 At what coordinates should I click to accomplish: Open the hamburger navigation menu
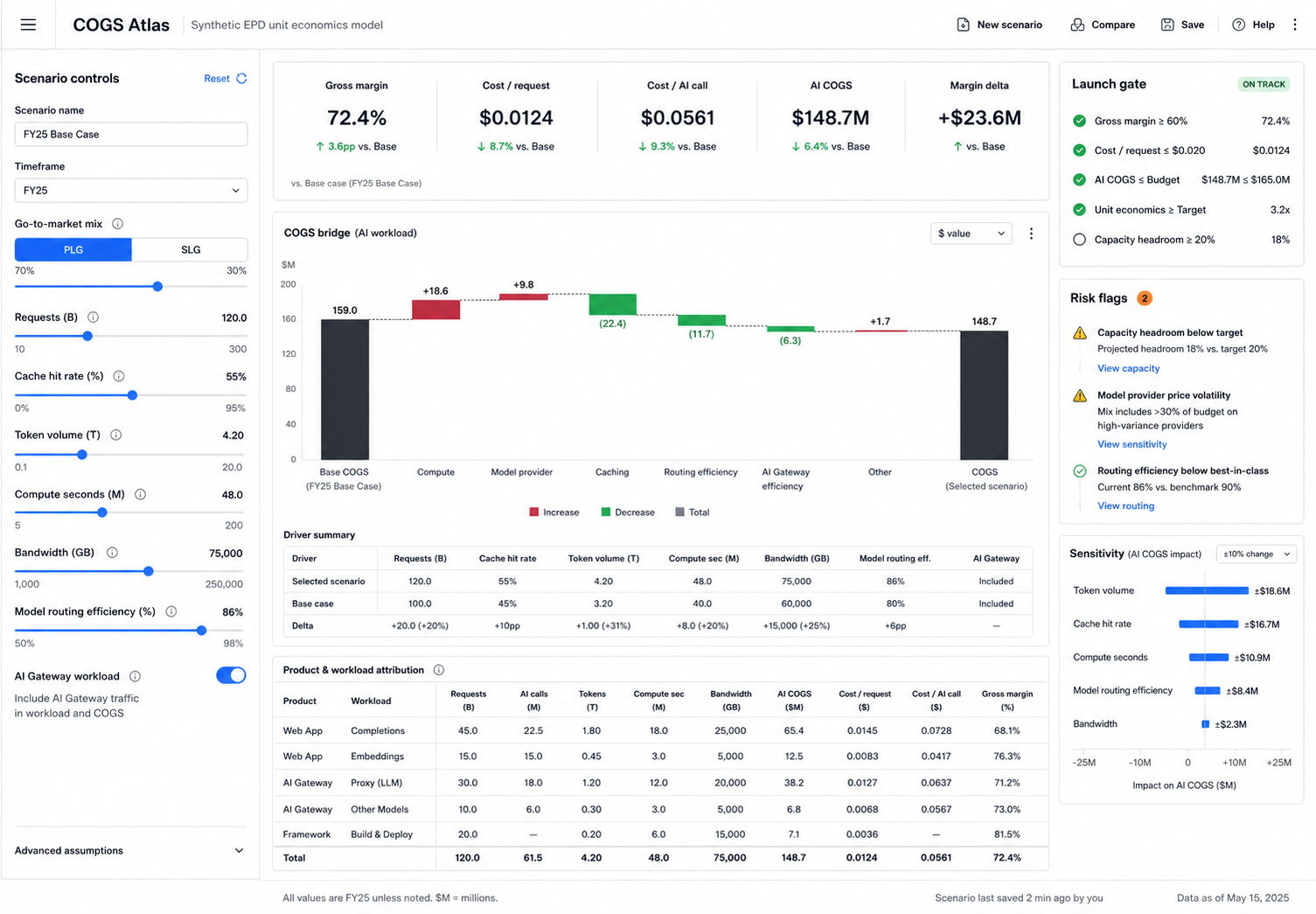(x=28, y=24)
